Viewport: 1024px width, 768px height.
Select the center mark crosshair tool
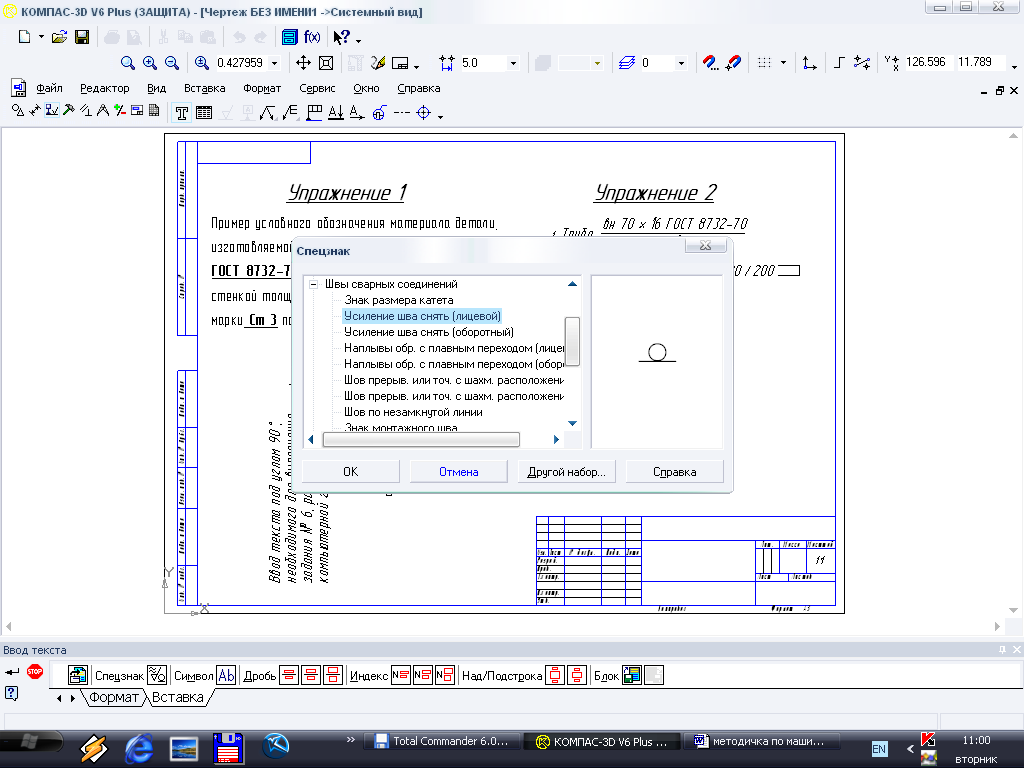coord(424,113)
